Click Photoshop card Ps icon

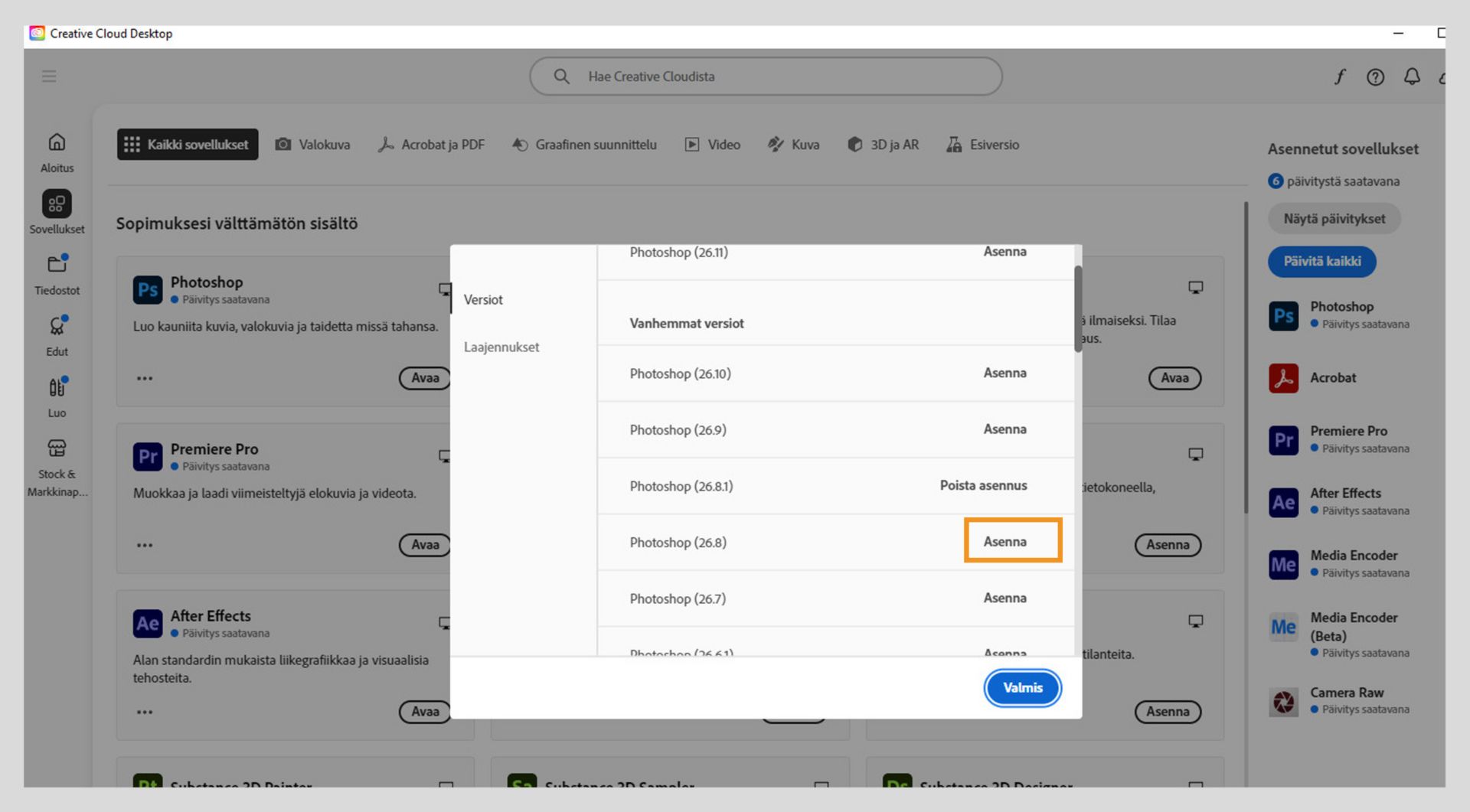point(148,290)
